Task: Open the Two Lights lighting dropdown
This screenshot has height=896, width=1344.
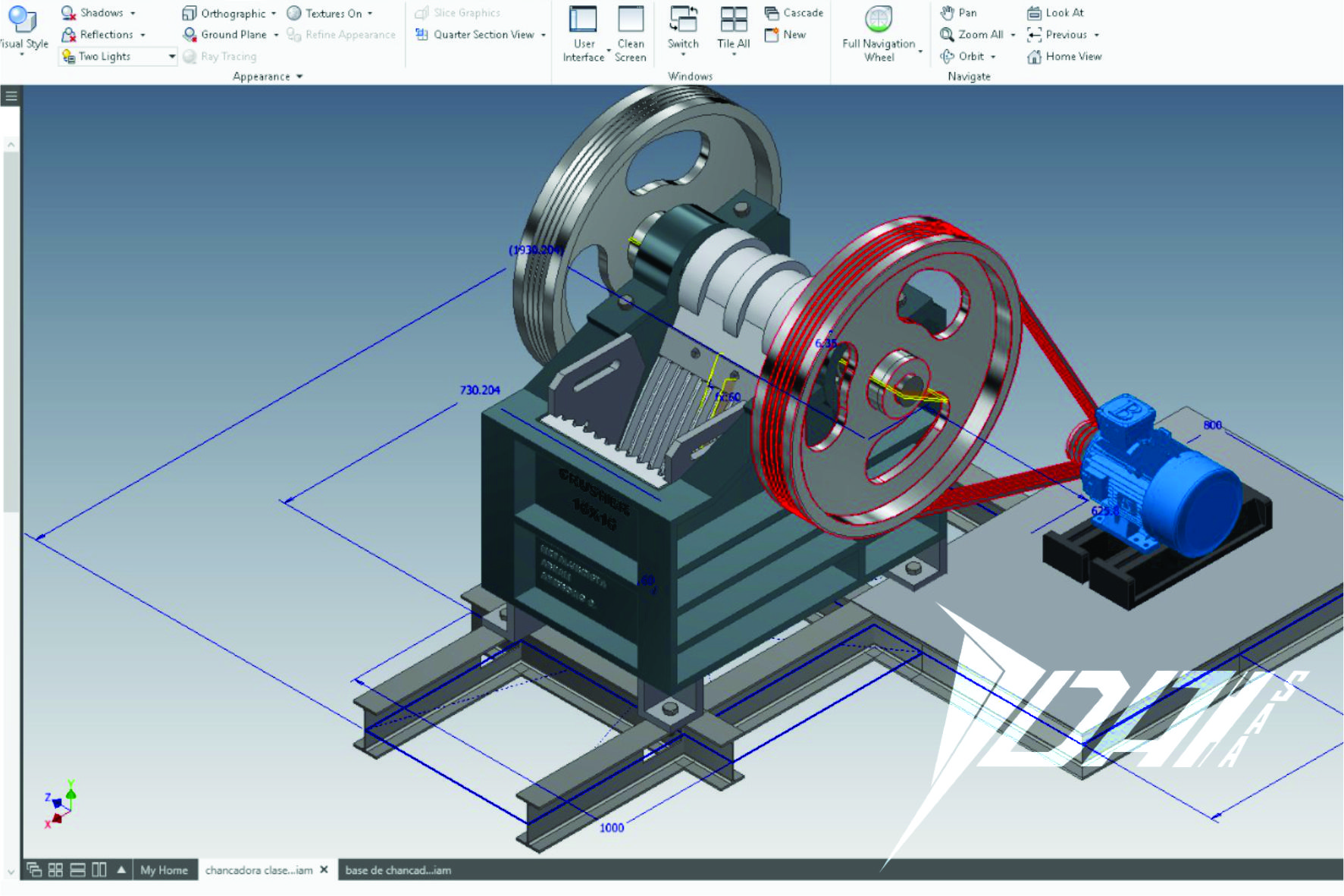Action: pyautogui.click(x=172, y=57)
